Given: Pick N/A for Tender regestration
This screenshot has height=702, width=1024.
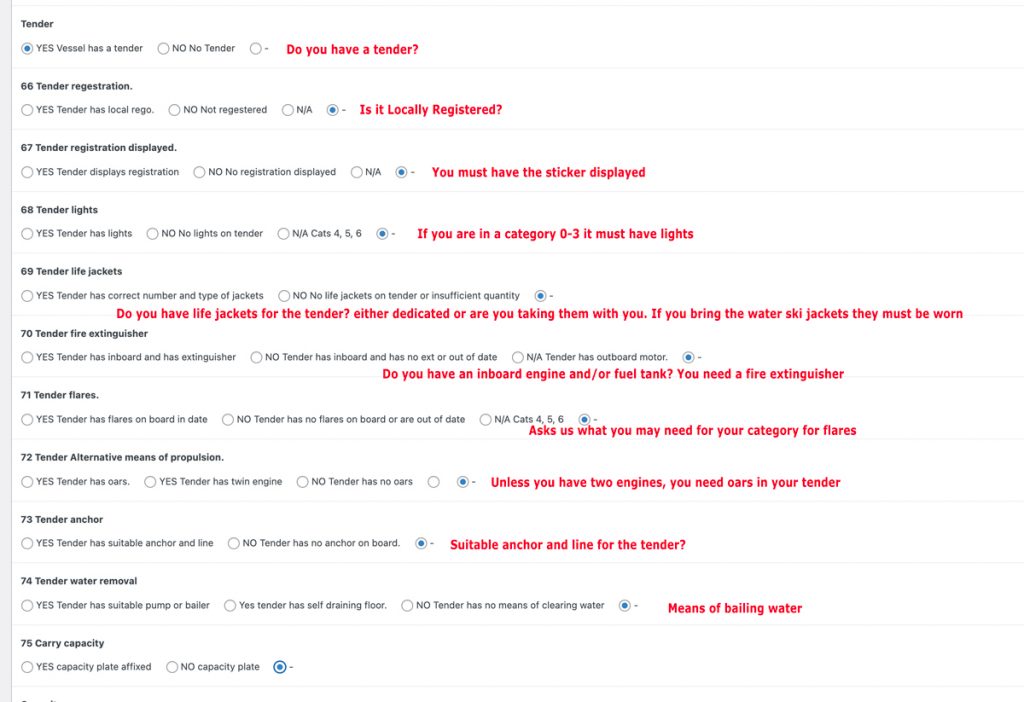Looking at the screenshot, I should [x=288, y=110].
